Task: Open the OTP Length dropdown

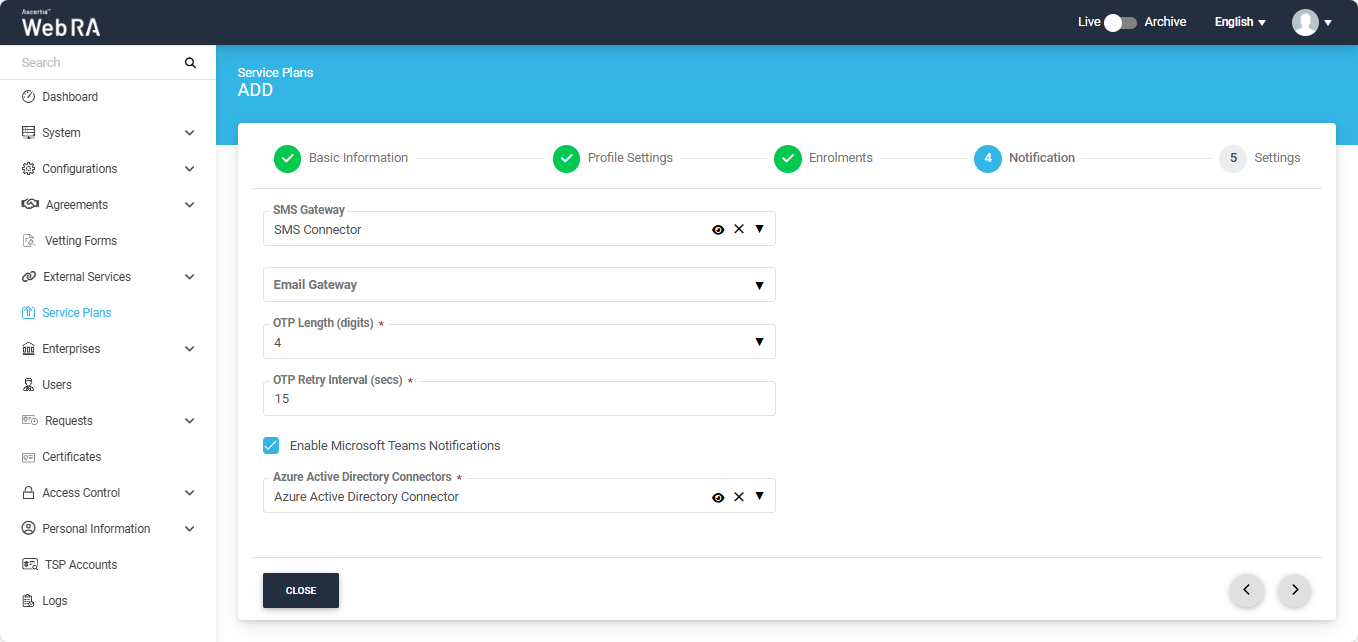Action: coord(519,342)
